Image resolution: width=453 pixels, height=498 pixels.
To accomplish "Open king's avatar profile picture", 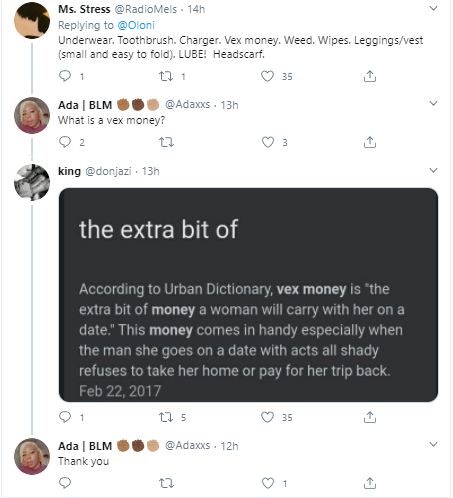I will [32, 182].
